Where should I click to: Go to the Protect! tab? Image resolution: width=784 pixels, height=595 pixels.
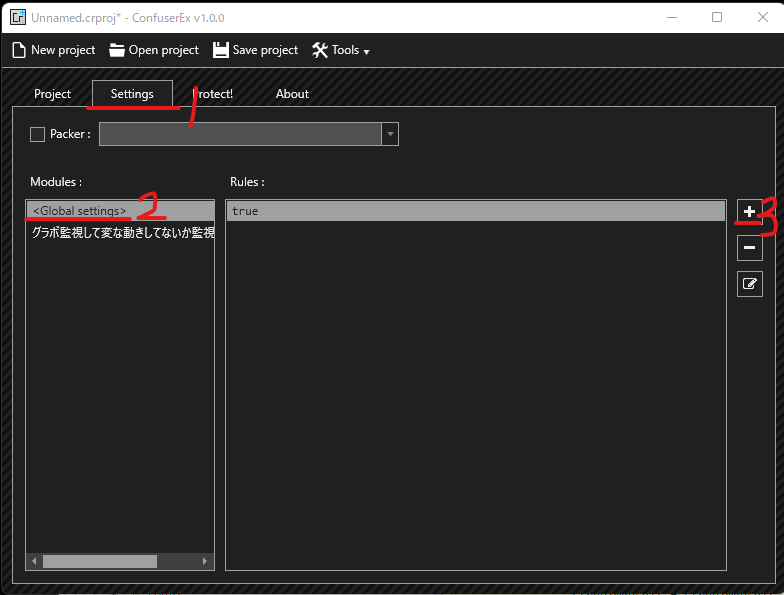coord(214,94)
